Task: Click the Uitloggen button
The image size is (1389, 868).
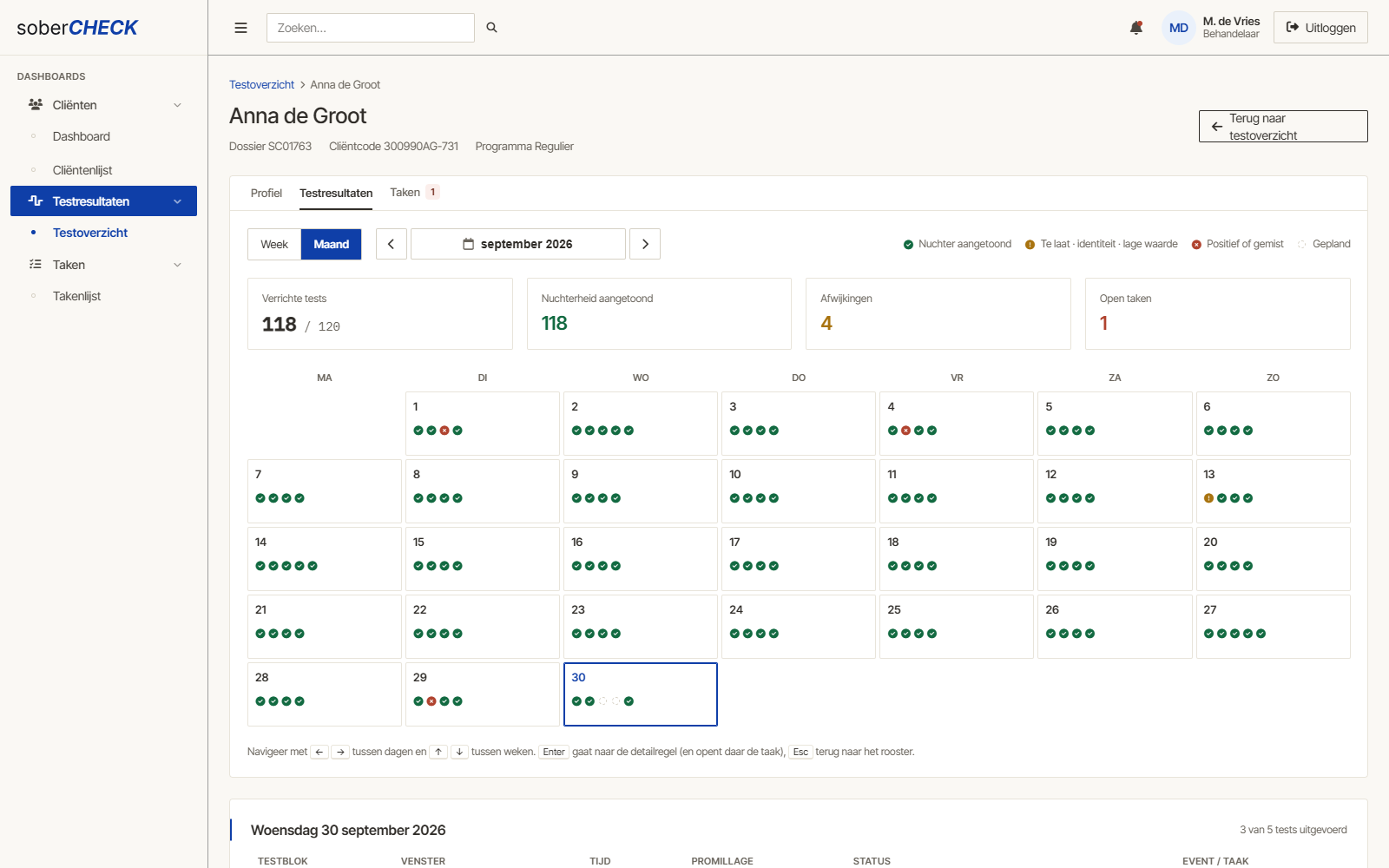Action: (1320, 28)
